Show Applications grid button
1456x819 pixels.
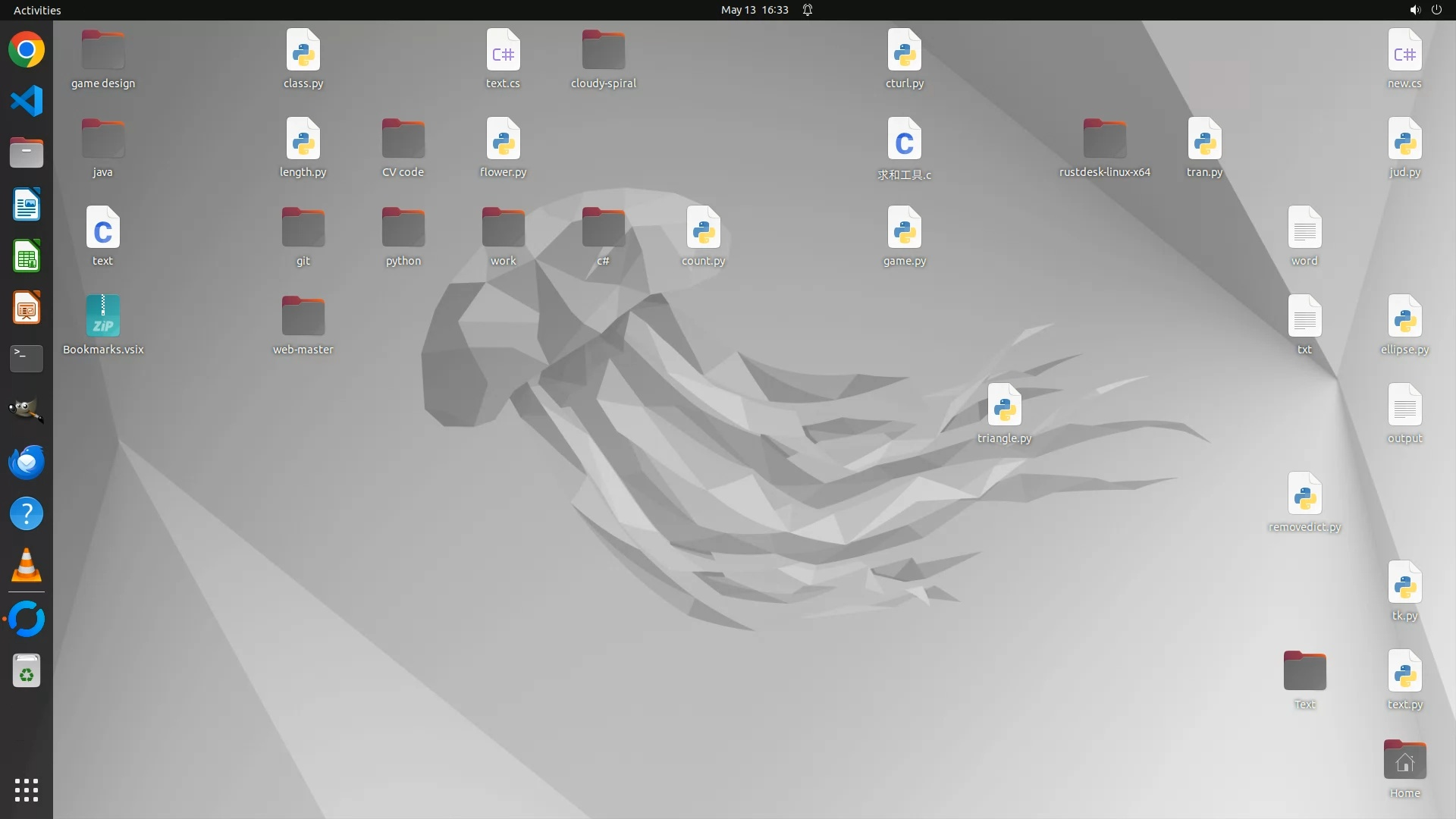point(27,790)
